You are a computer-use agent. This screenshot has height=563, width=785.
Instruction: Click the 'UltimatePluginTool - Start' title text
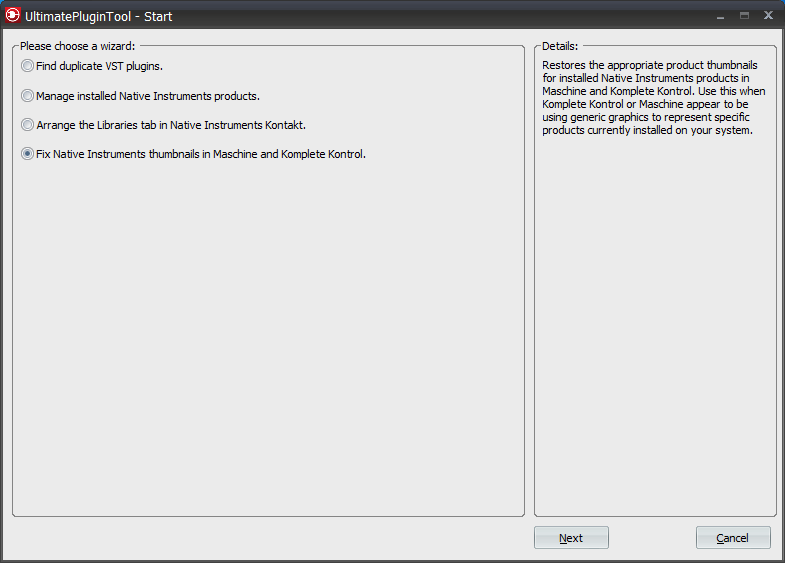click(x=99, y=17)
